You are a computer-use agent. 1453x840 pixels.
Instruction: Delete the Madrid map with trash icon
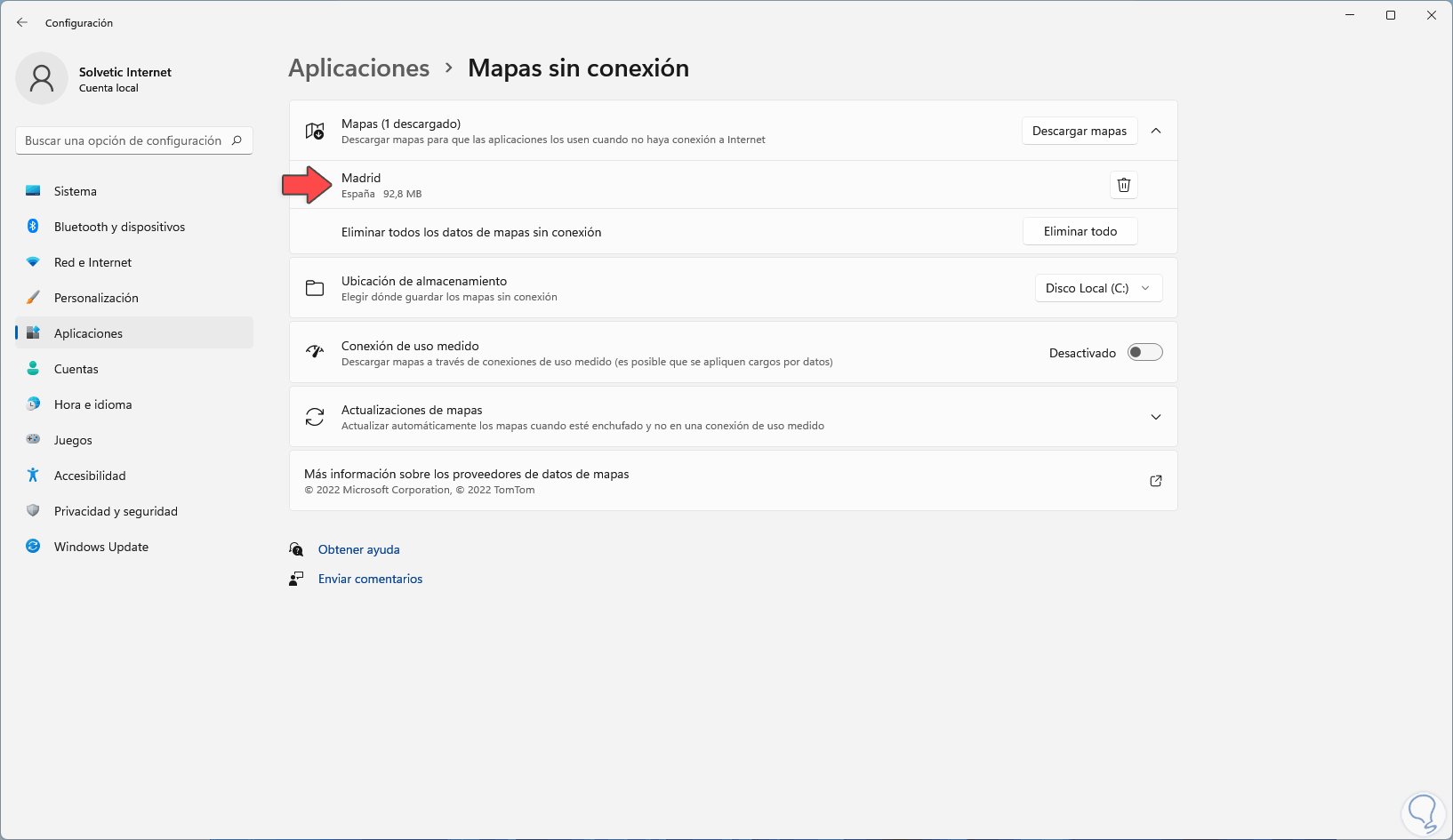coord(1124,185)
